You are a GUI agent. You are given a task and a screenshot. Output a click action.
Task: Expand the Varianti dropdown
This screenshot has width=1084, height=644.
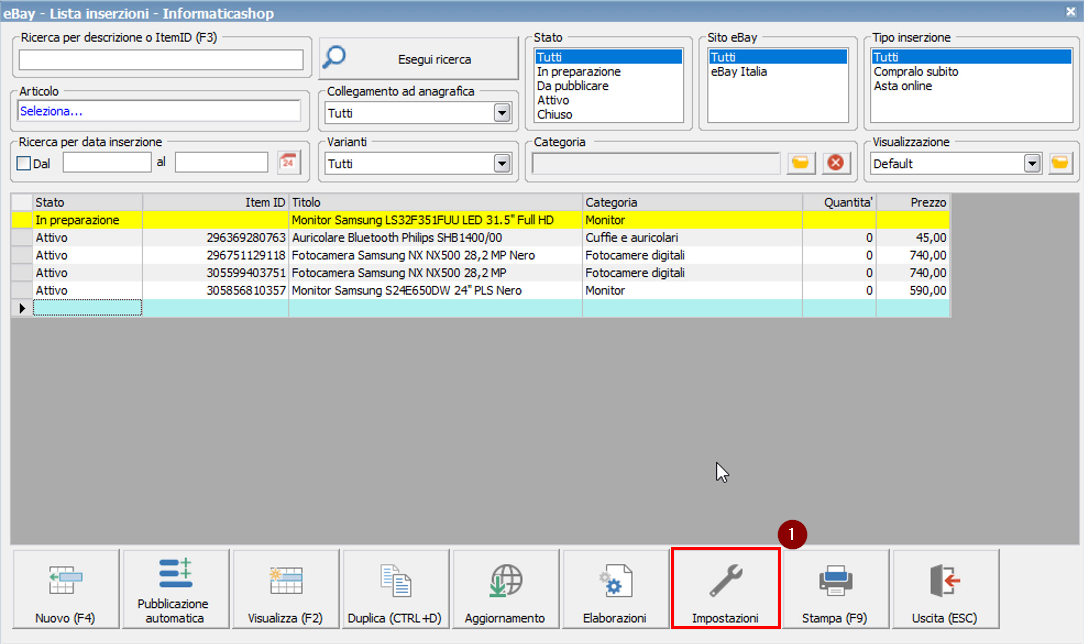tap(502, 164)
